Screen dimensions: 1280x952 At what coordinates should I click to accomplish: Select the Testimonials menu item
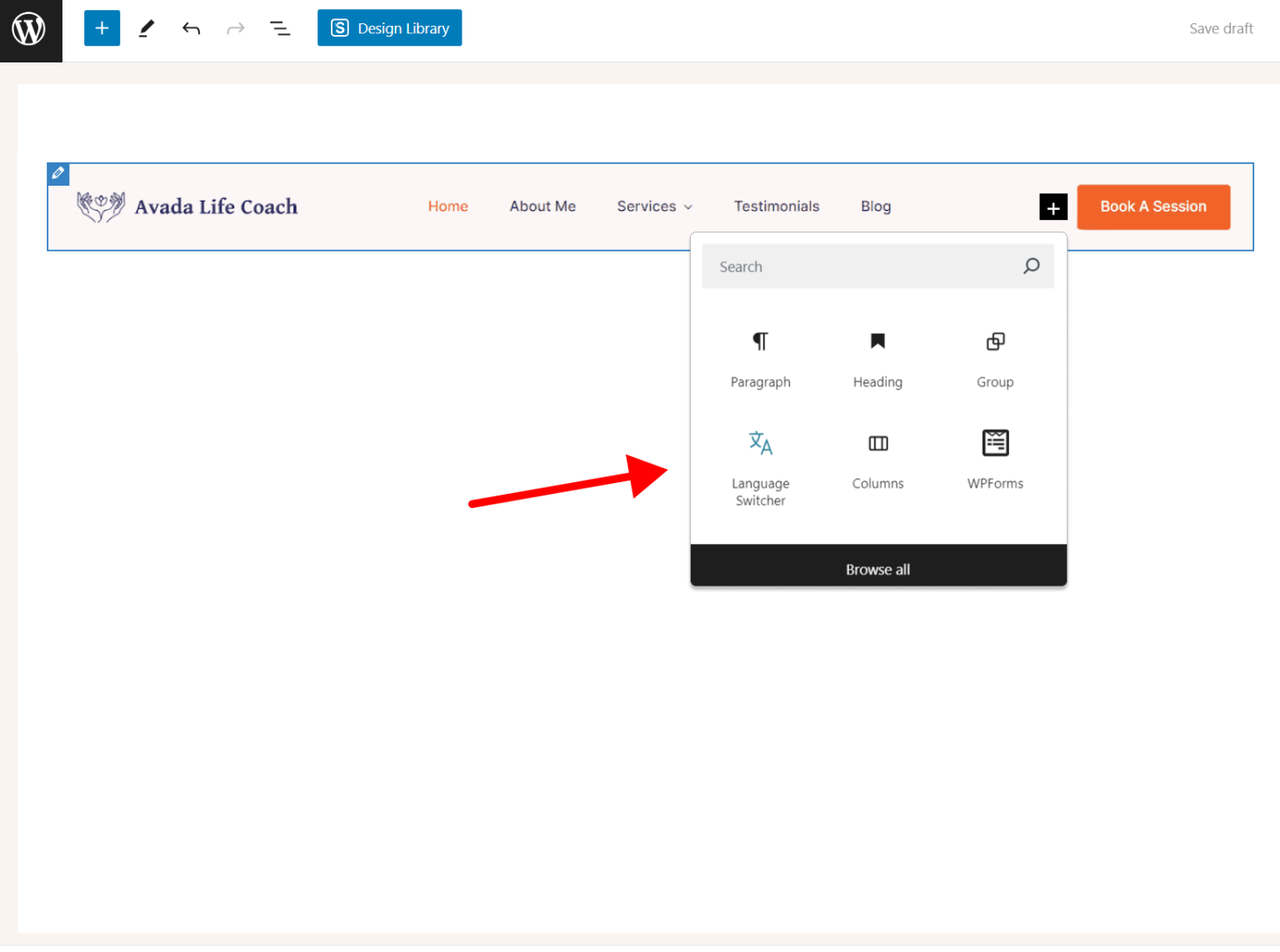776,206
